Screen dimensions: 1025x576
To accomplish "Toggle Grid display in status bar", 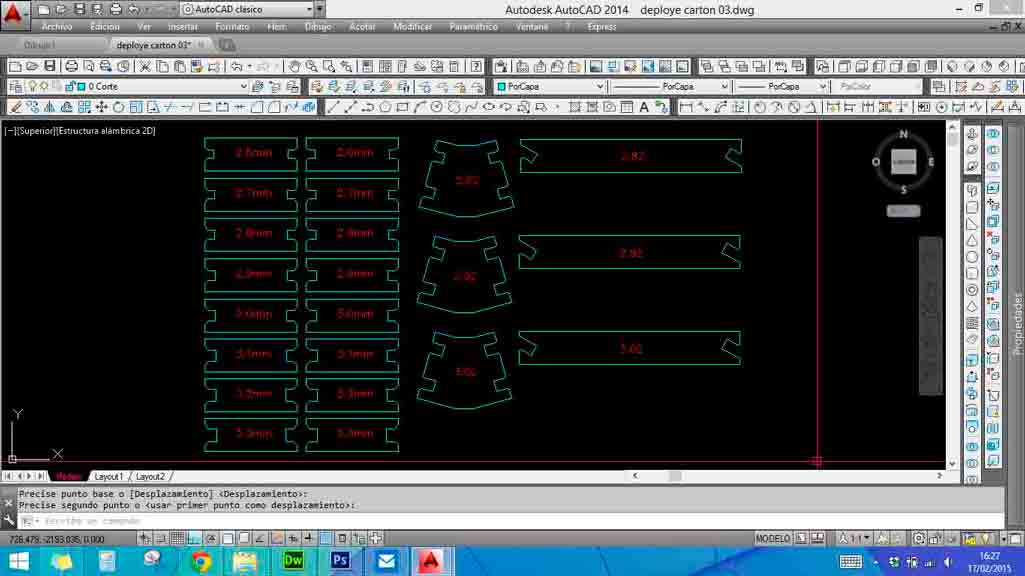I will [177, 539].
